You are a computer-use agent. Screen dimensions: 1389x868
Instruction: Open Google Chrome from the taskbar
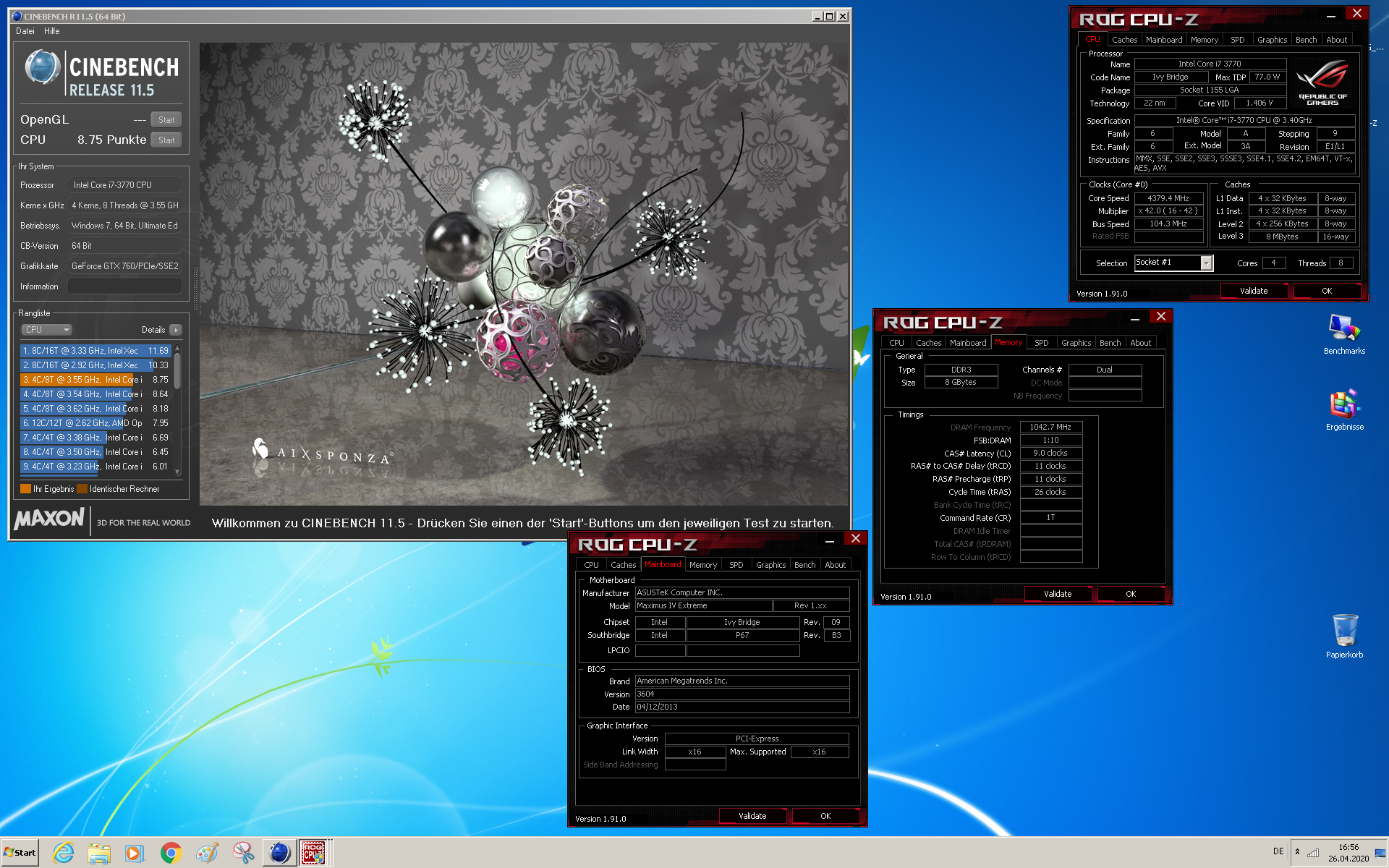[171, 853]
